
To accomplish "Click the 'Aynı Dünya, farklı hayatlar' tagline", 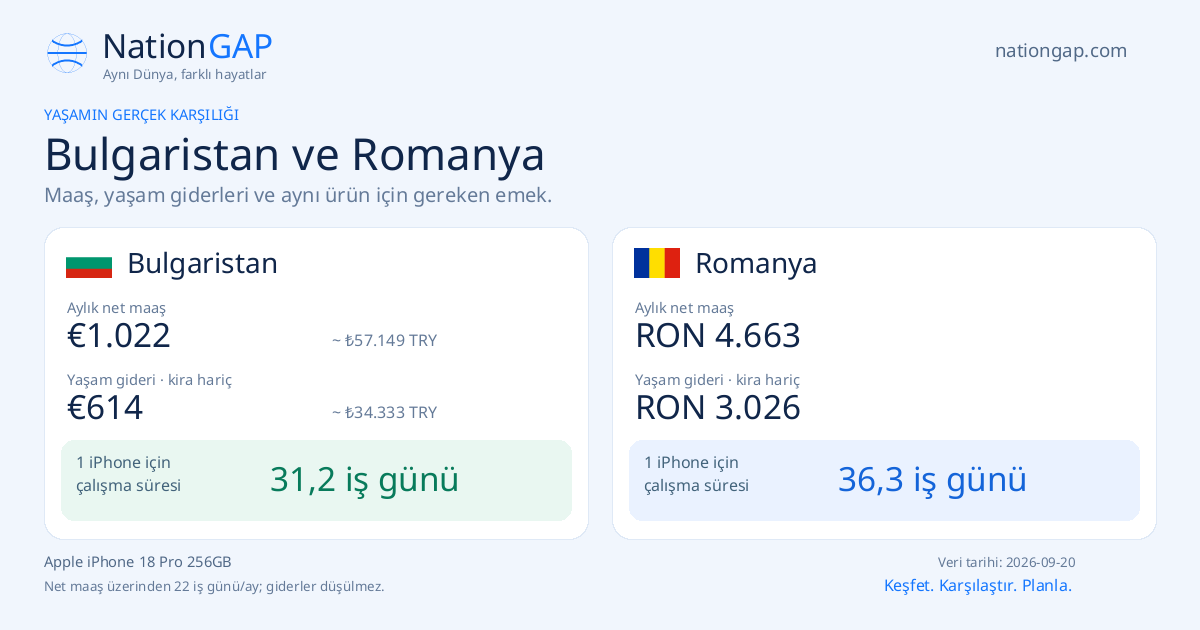I will [185, 75].
